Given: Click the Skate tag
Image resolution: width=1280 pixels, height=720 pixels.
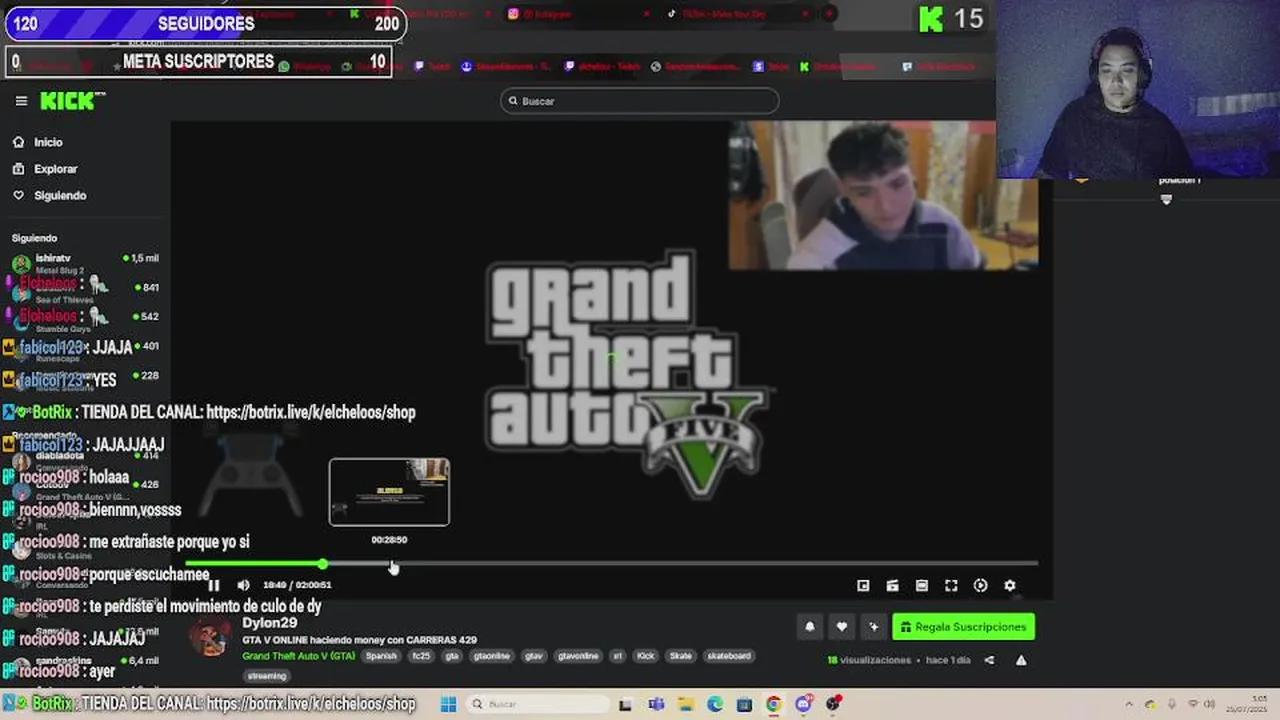Looking at the screenshot, I should pyautogui.click(x=681, y=656).
